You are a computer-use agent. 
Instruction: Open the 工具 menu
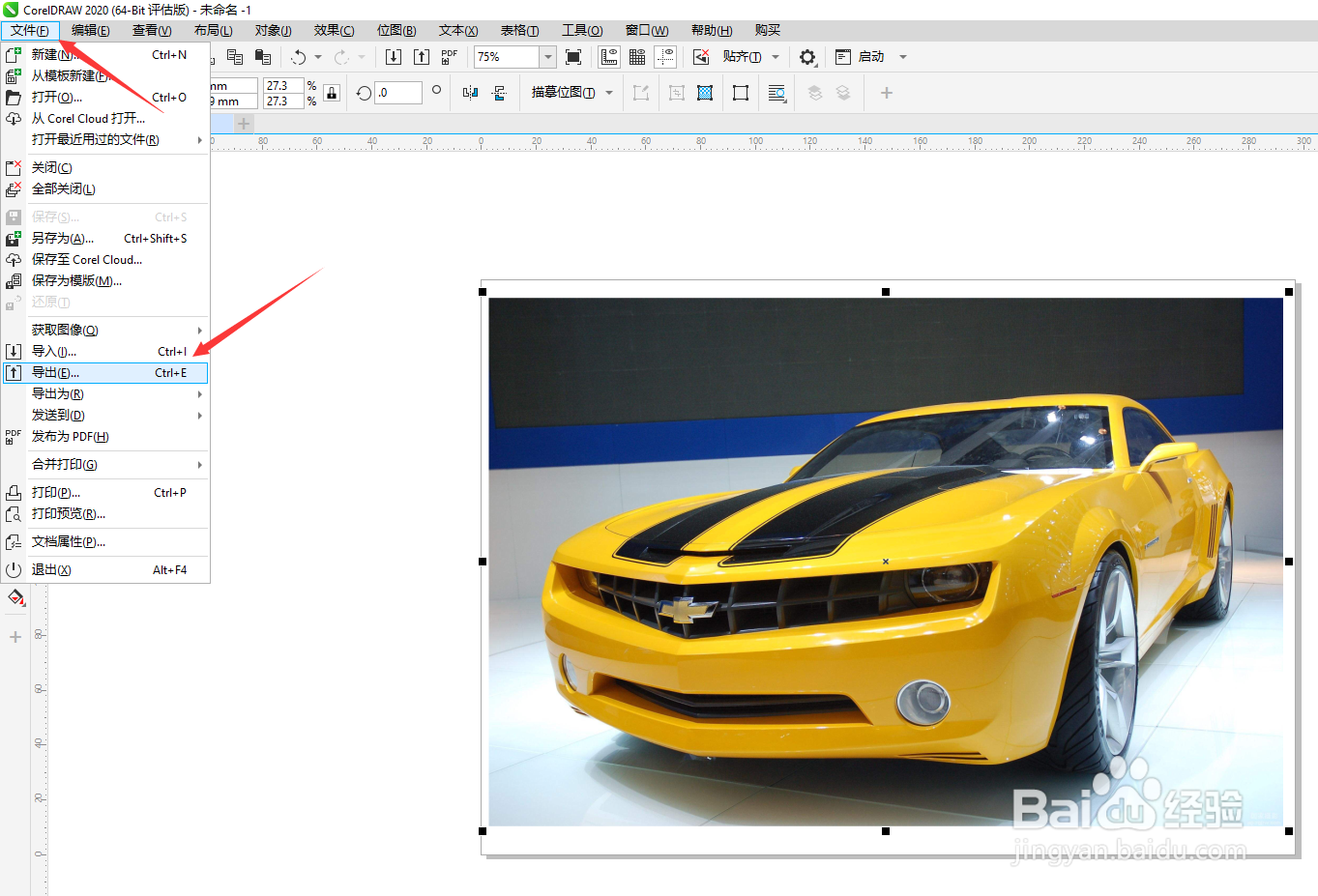pyautogui.click(x=582, y=31)
